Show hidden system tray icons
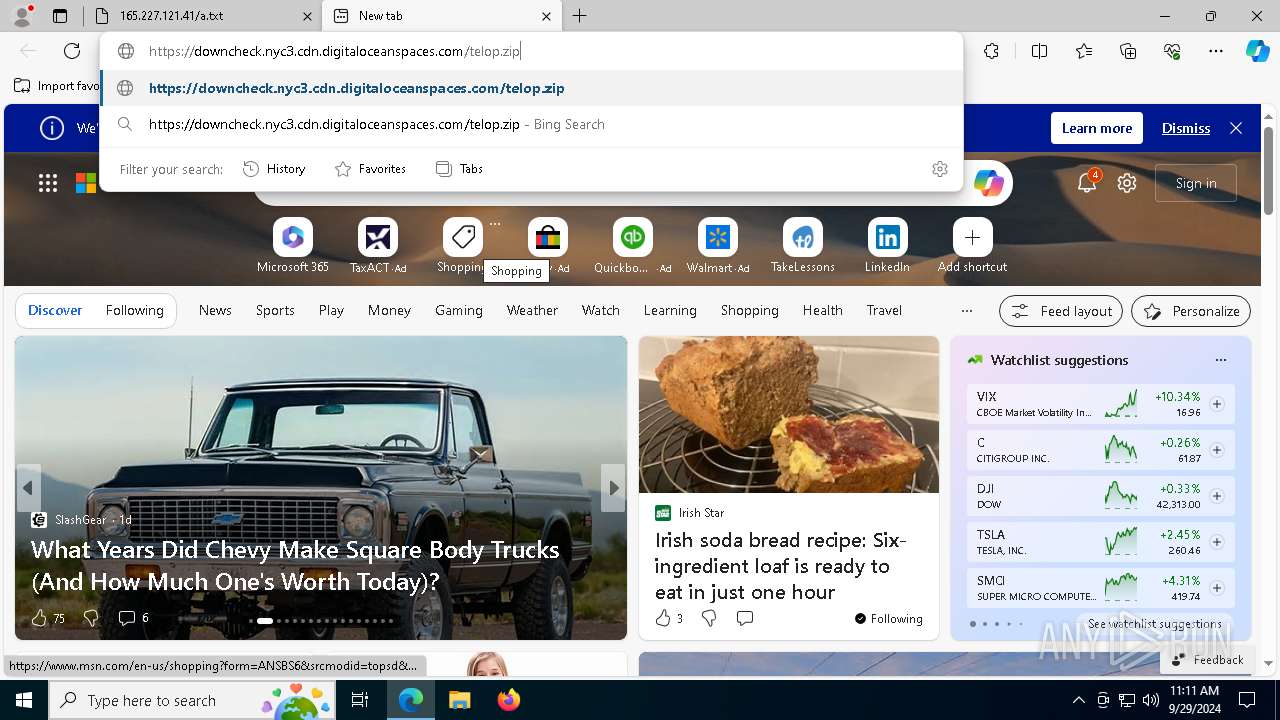The image size is (1280, 720). (1078, 700)
